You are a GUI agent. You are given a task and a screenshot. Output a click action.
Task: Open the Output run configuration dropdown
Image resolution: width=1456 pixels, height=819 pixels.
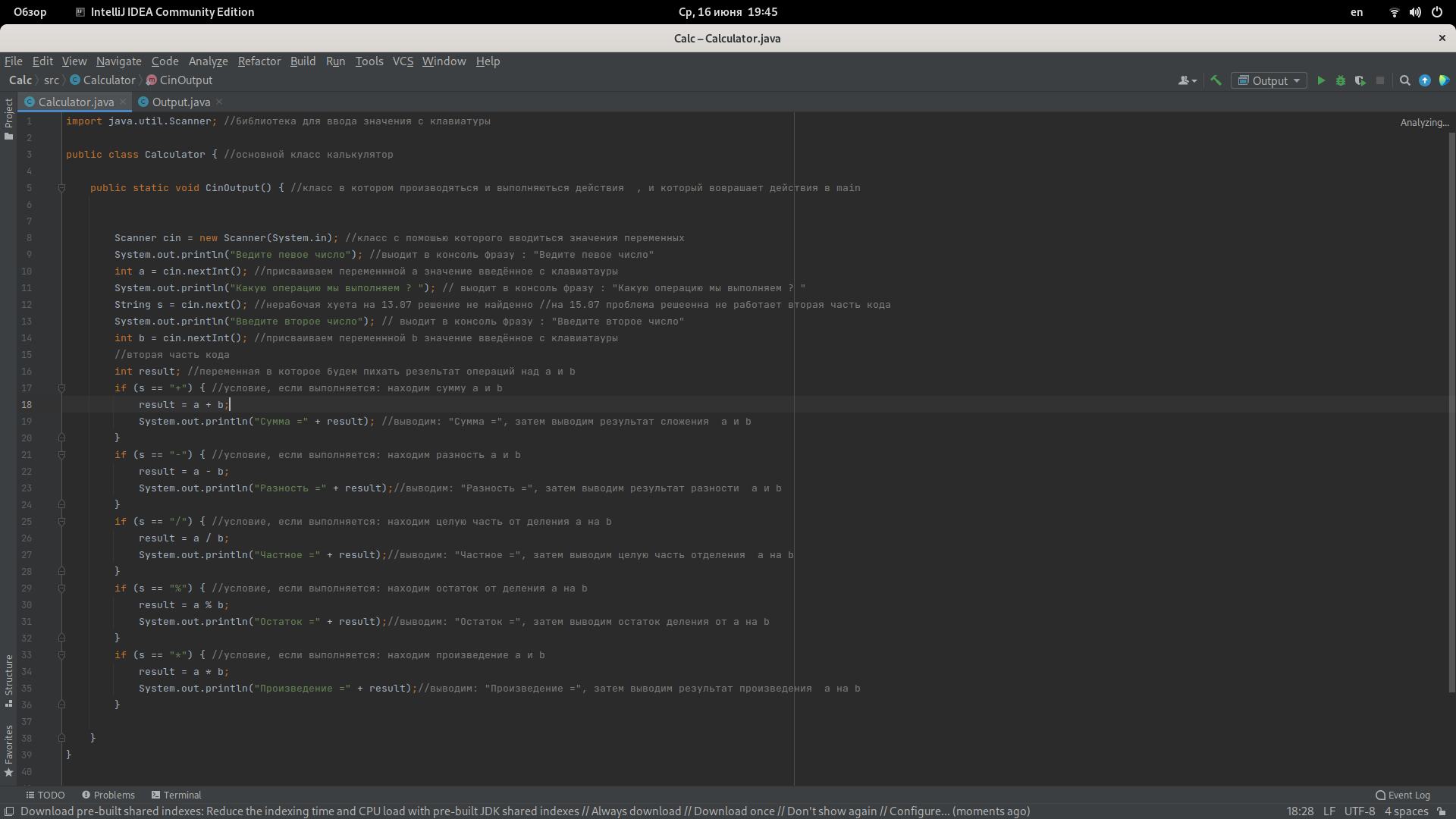pyautogui.click(x=1269, y=80)
